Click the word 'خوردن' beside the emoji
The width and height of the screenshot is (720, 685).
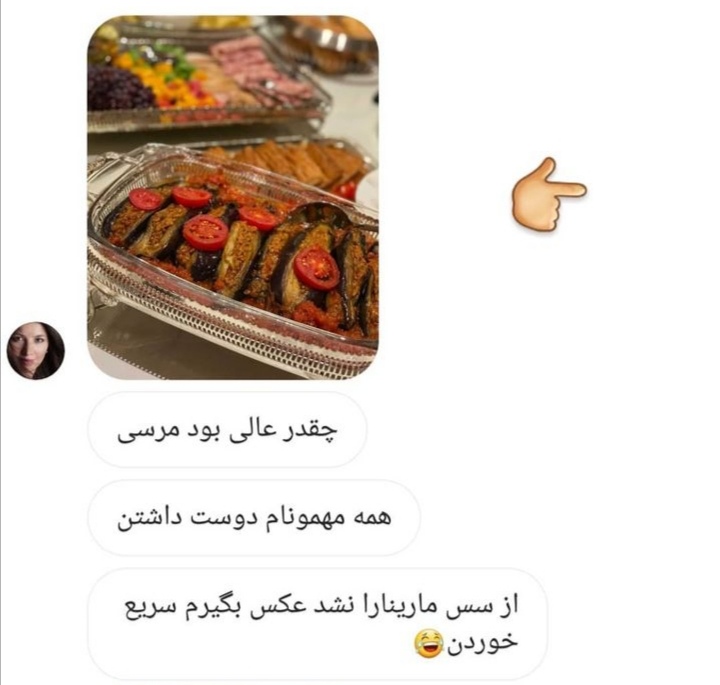click(482, 644)
